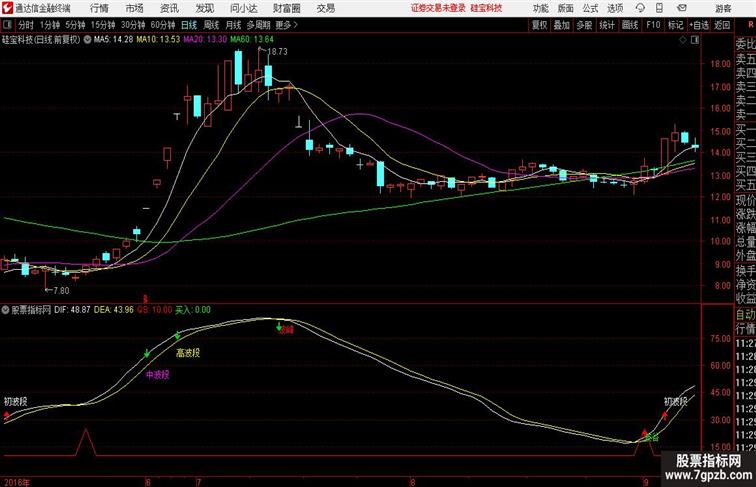Viewport: 756px width, 487px height.
Task: Click the 买入: 0.00 value
Action: pyautogui.click(x=192, y=310)
